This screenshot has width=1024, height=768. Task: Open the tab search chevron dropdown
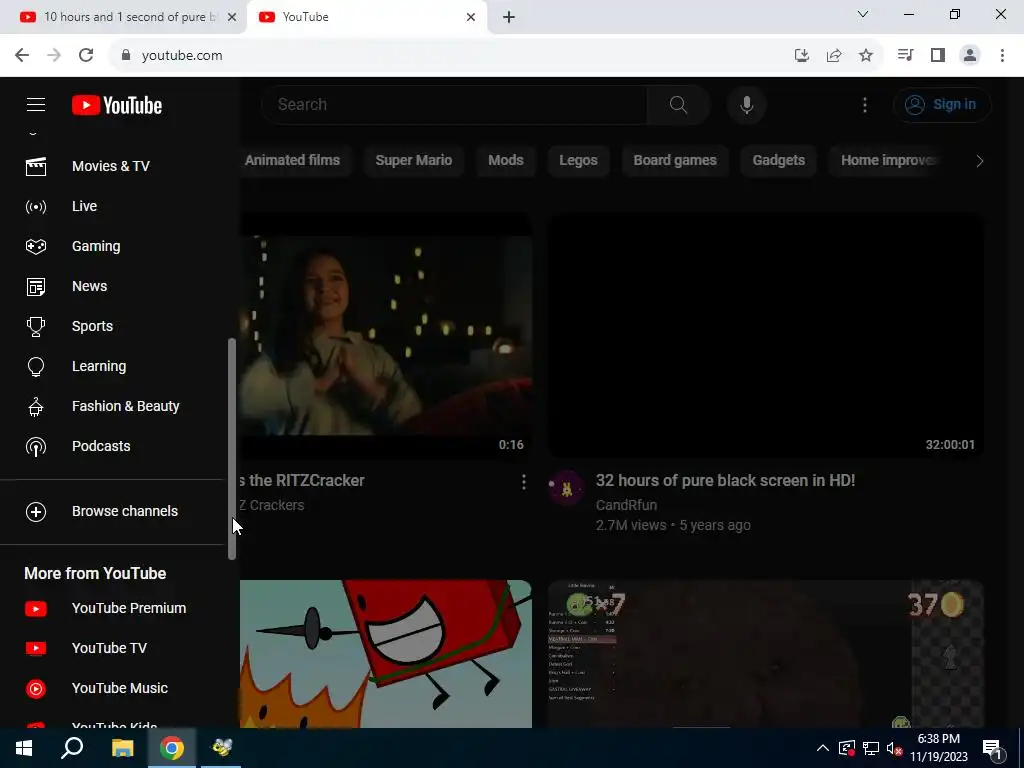(863, 14)
